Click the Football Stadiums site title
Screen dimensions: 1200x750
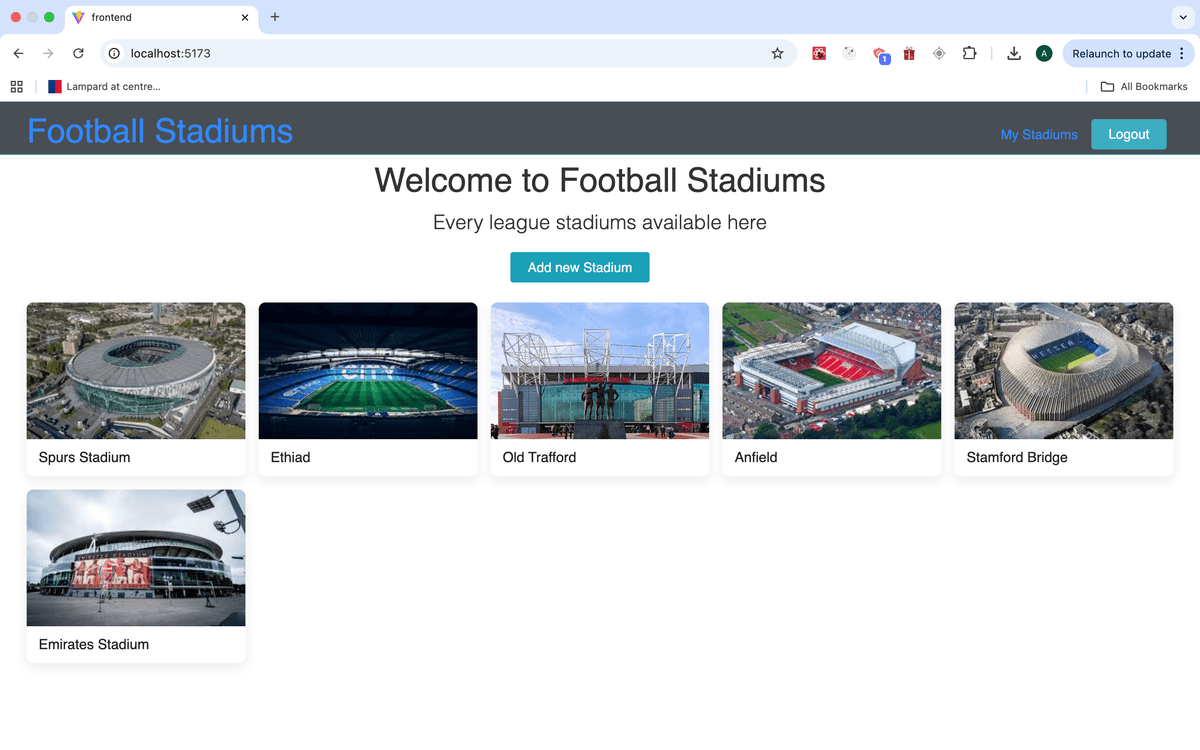tap(160, 131)
